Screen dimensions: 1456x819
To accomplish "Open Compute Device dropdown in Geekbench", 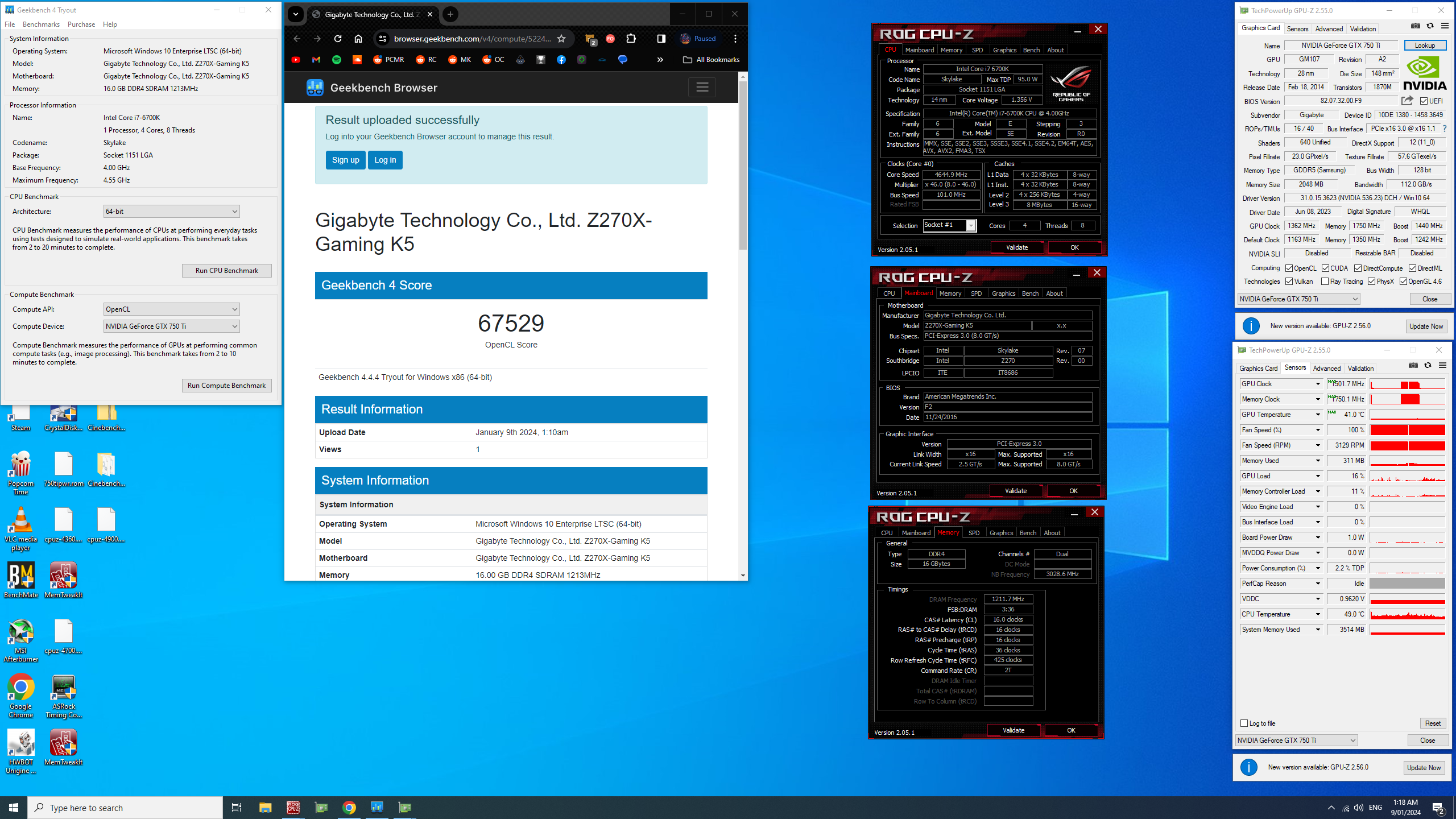I will 171,326.
